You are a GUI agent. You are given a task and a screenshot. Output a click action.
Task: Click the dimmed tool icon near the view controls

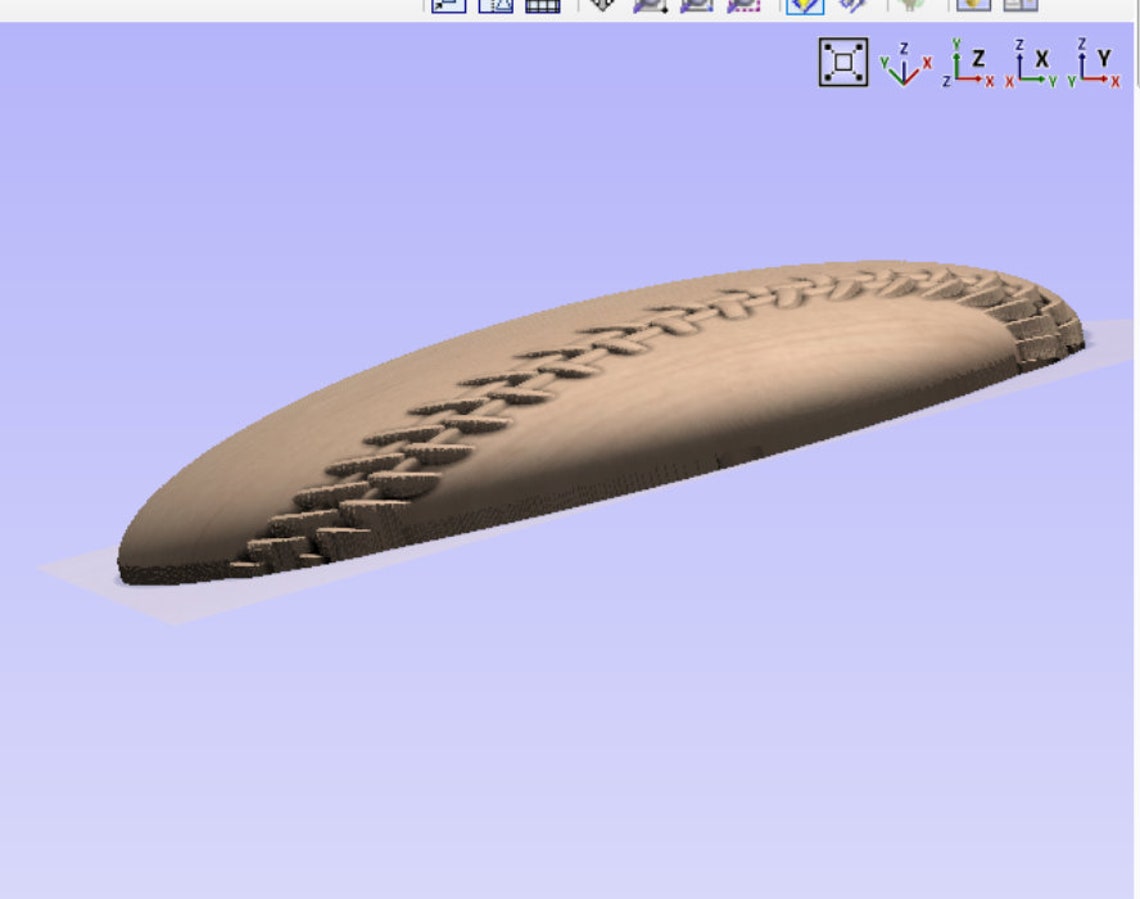(905, 6)
